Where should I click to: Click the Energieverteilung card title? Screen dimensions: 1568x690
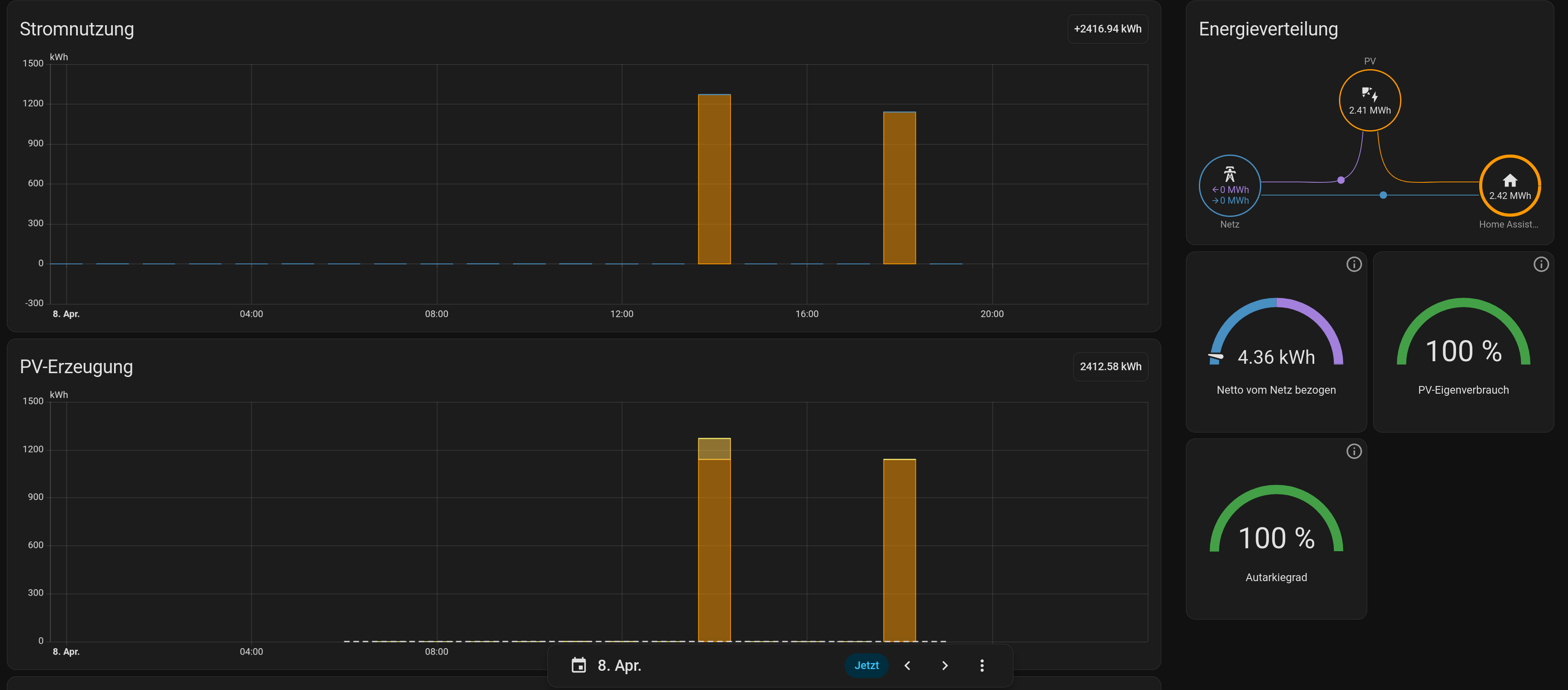coord(1268,29)
